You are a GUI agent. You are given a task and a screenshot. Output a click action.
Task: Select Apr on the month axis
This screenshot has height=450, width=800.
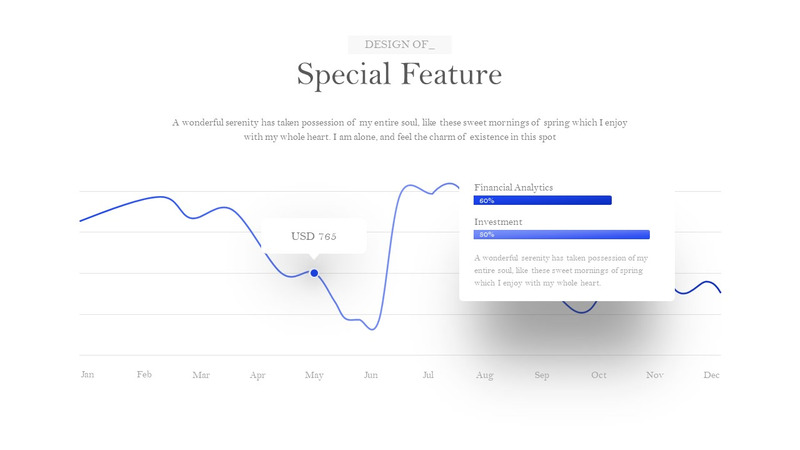pos(258,376)
